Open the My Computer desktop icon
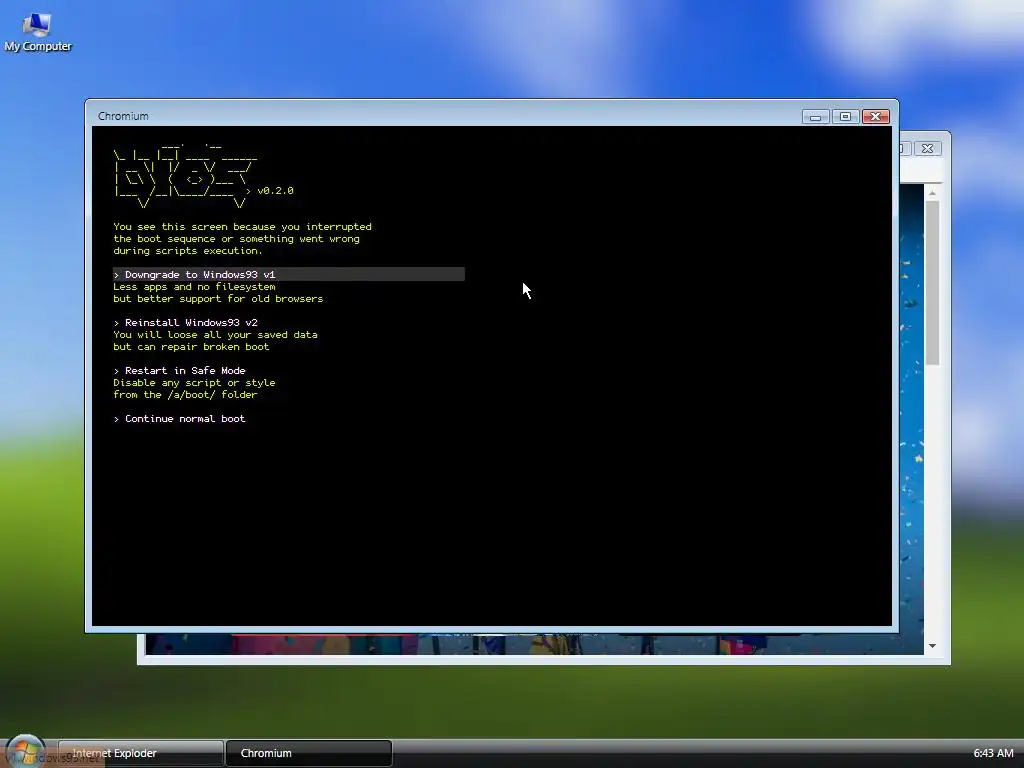 [x=37, y=32]
